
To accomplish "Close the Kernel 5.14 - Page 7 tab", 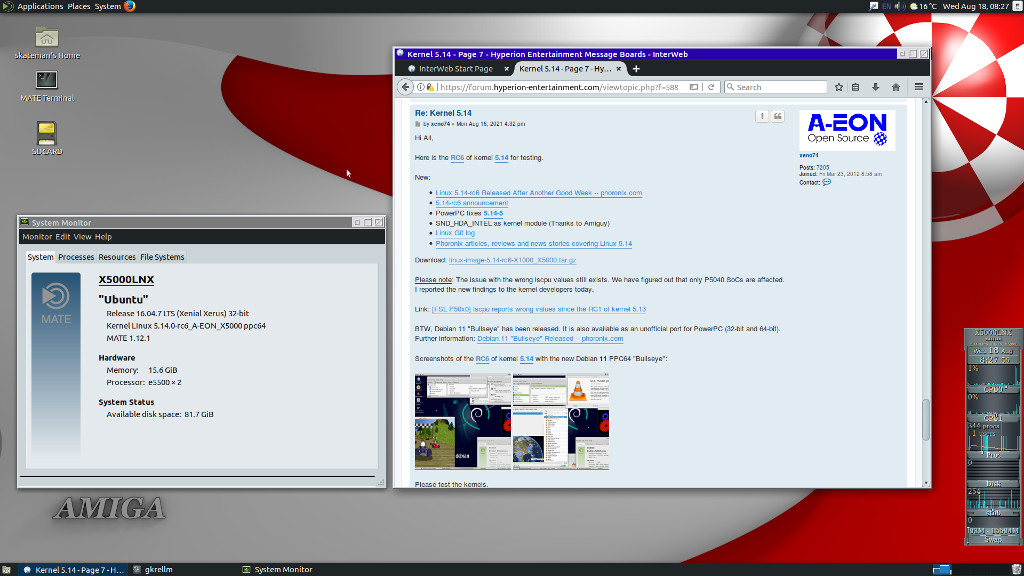I will pyautogui.click(x=618, y=69).
